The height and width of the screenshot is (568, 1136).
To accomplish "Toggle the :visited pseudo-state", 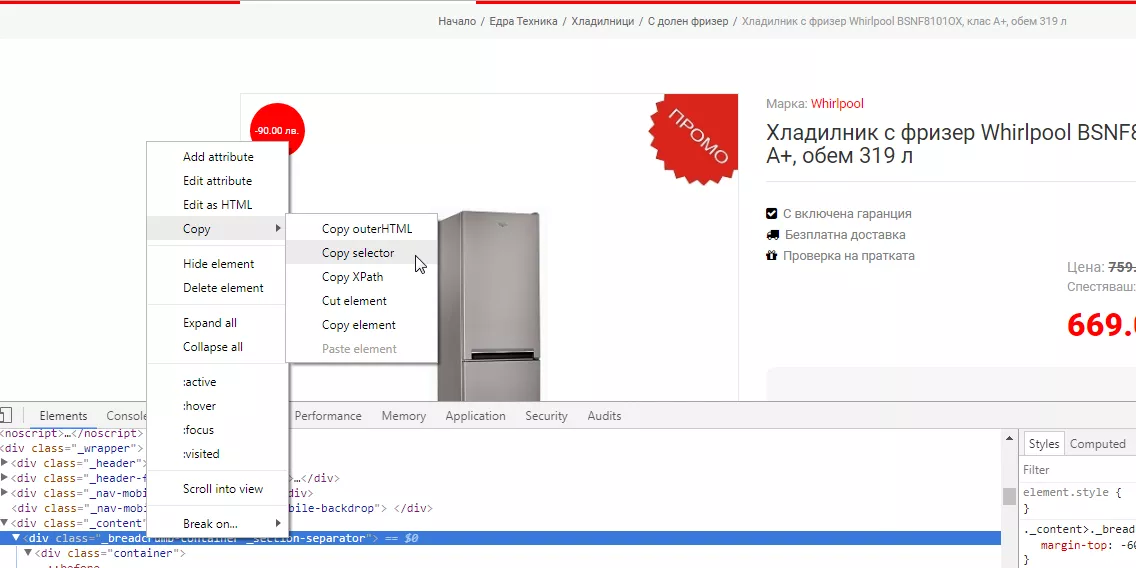I will pyautogui.click(x=217, y=454).
